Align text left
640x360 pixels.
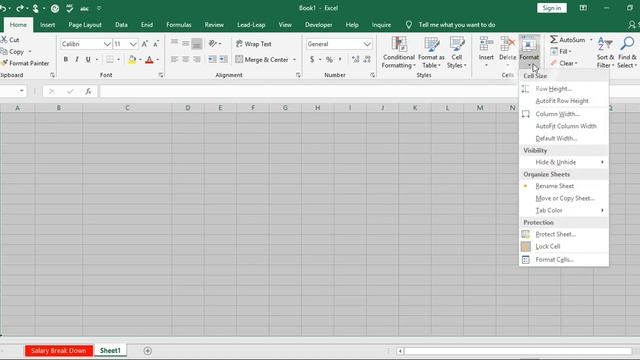pos(174,60)
